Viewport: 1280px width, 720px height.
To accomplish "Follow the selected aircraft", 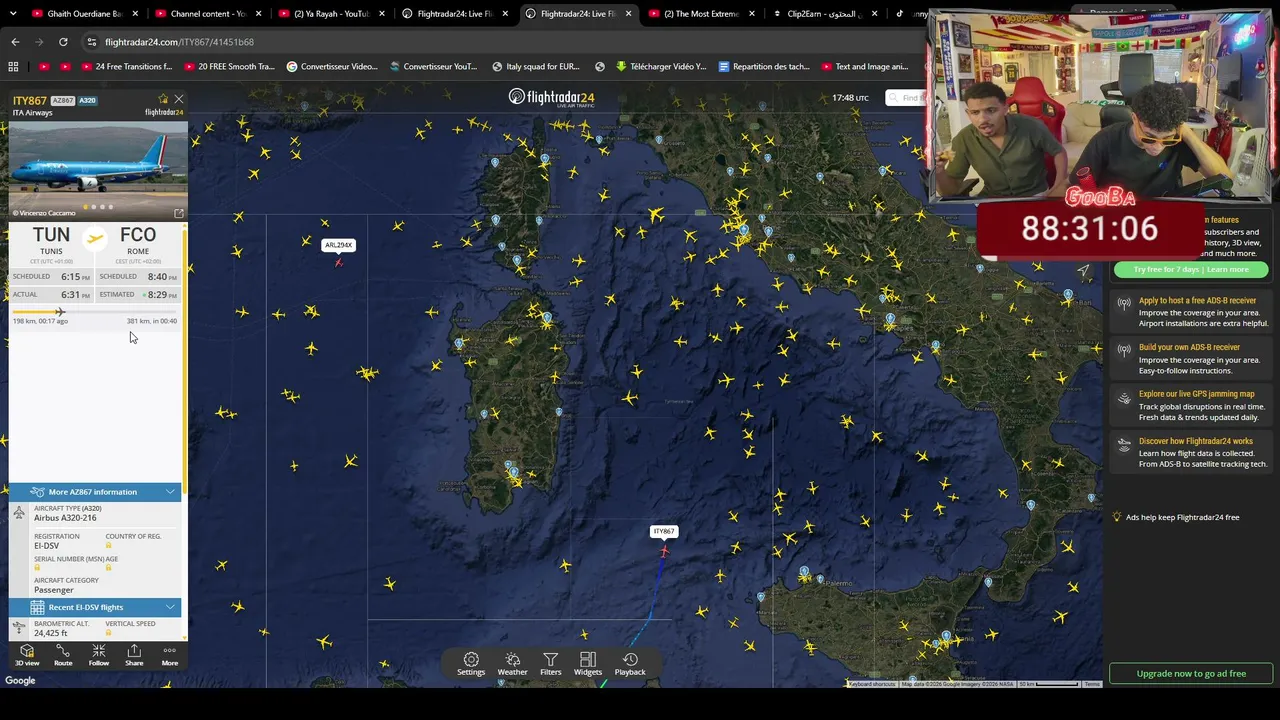I will 98,656.
